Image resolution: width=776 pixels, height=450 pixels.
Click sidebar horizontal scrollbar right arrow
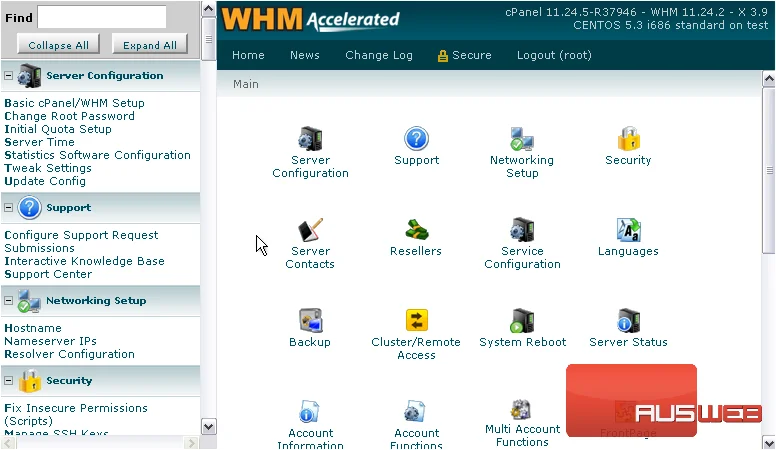(x=192, y=442)
